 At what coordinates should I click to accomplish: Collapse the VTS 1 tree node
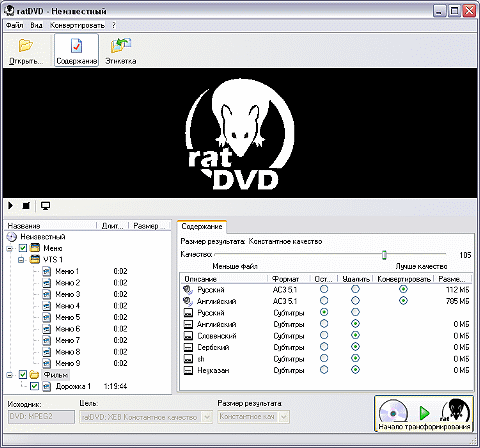click(21, 260)
